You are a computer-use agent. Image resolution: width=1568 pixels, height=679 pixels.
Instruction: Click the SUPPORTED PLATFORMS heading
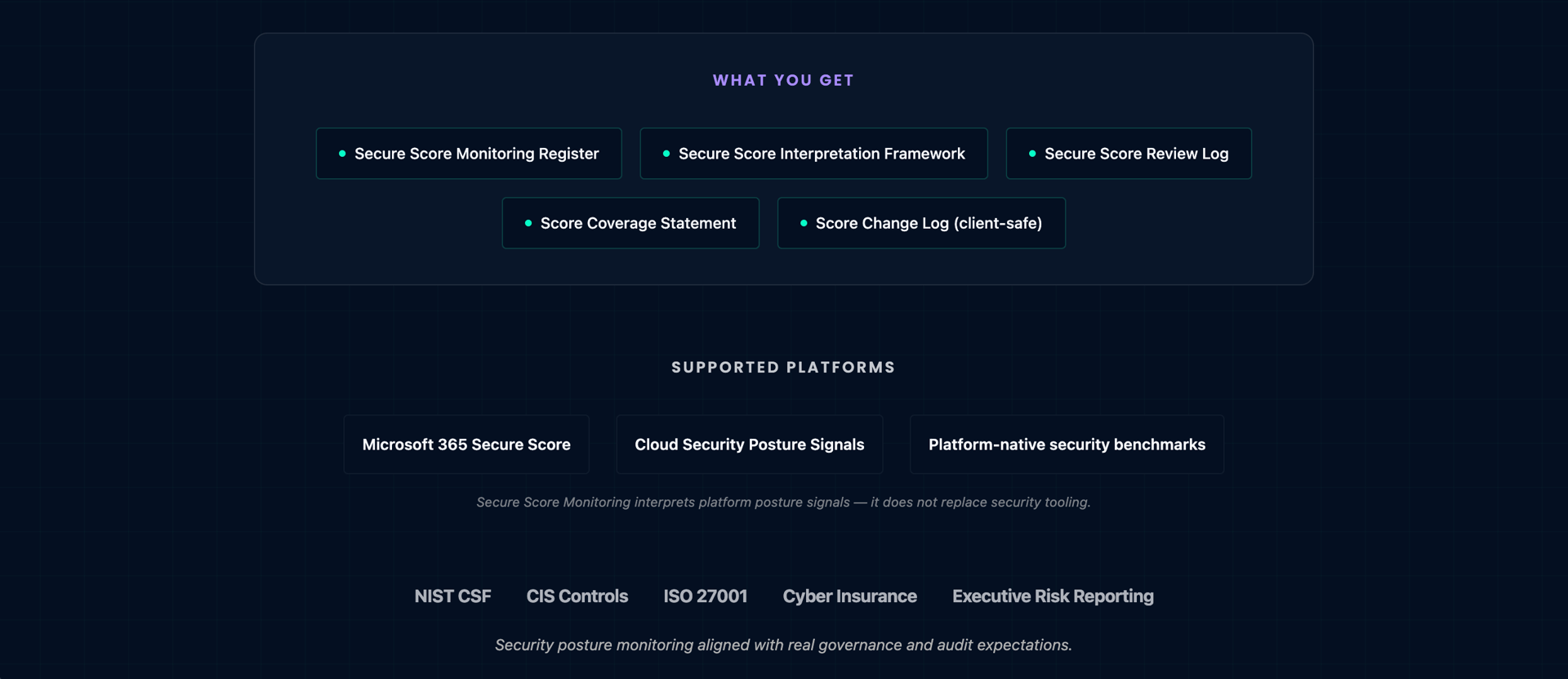coord(783,368)
